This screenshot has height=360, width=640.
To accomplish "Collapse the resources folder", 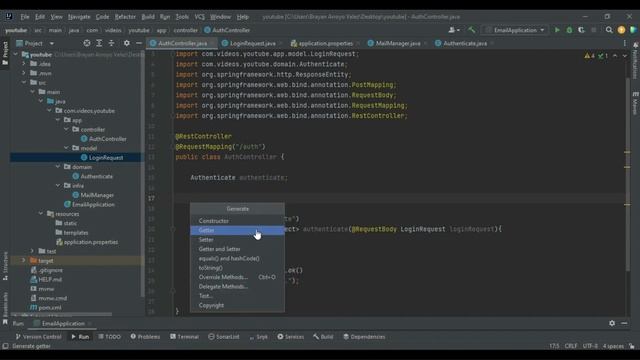I will pos(41,213).
